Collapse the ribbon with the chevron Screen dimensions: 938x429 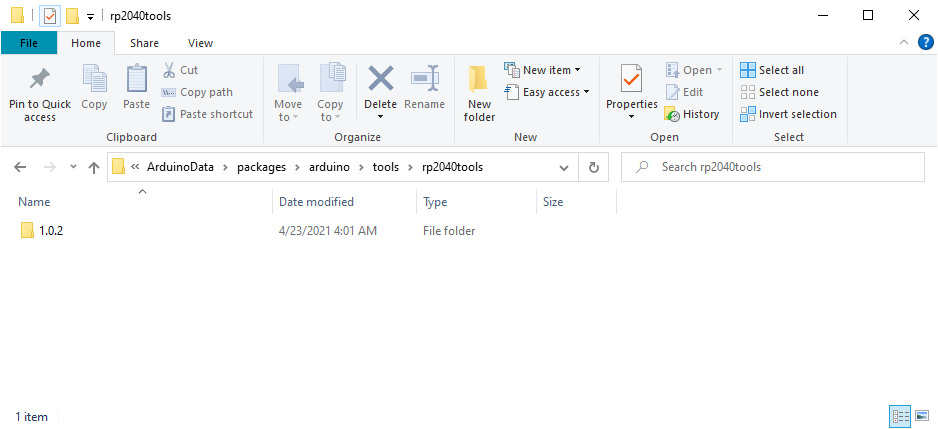pos(903,42)
